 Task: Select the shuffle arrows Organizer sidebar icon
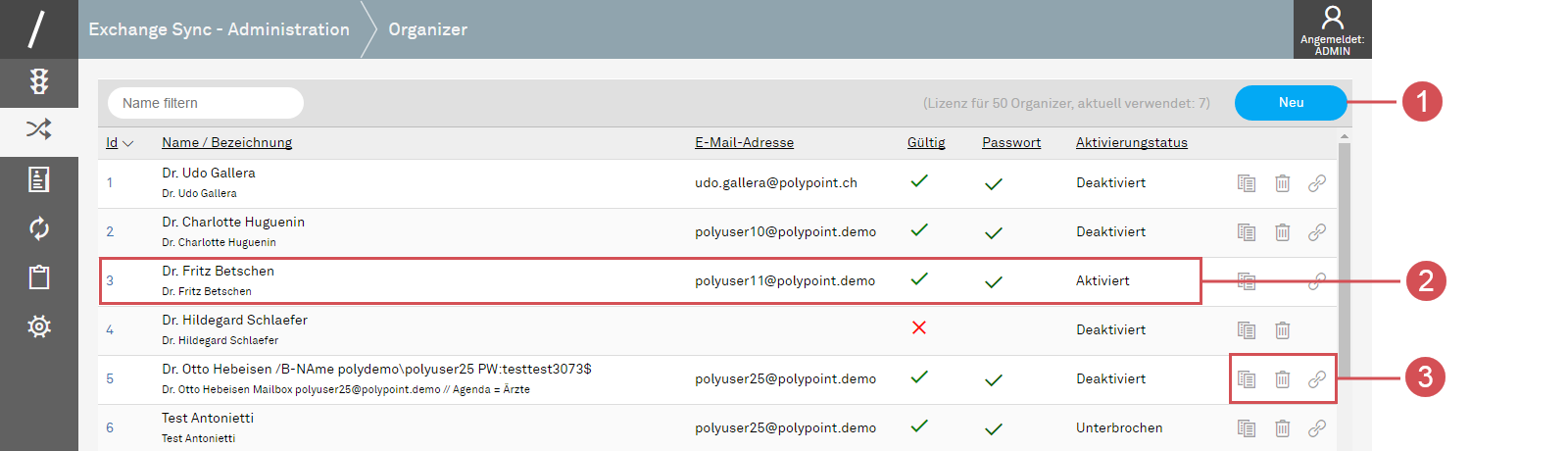[39, 129]
